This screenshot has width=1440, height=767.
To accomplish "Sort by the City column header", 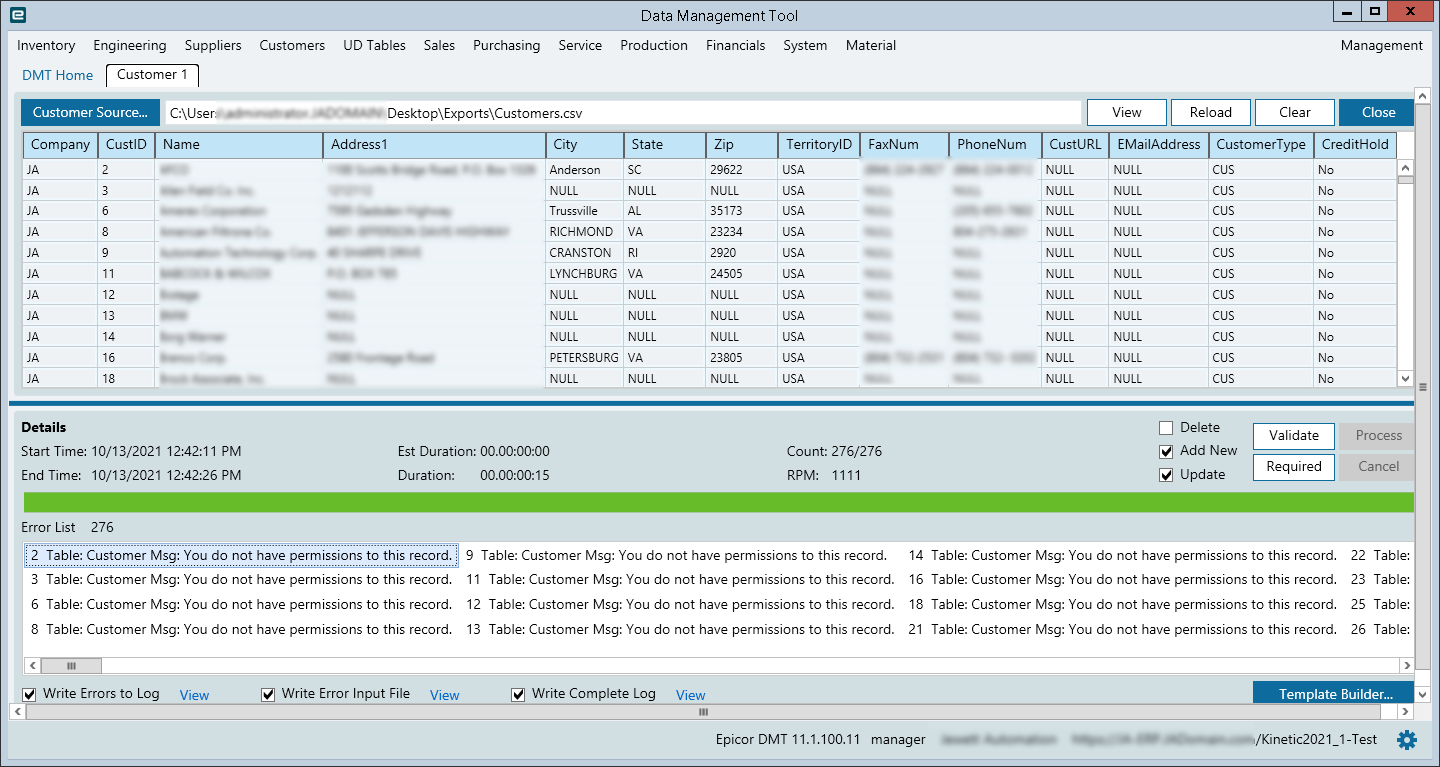I will tap(585, 145).
